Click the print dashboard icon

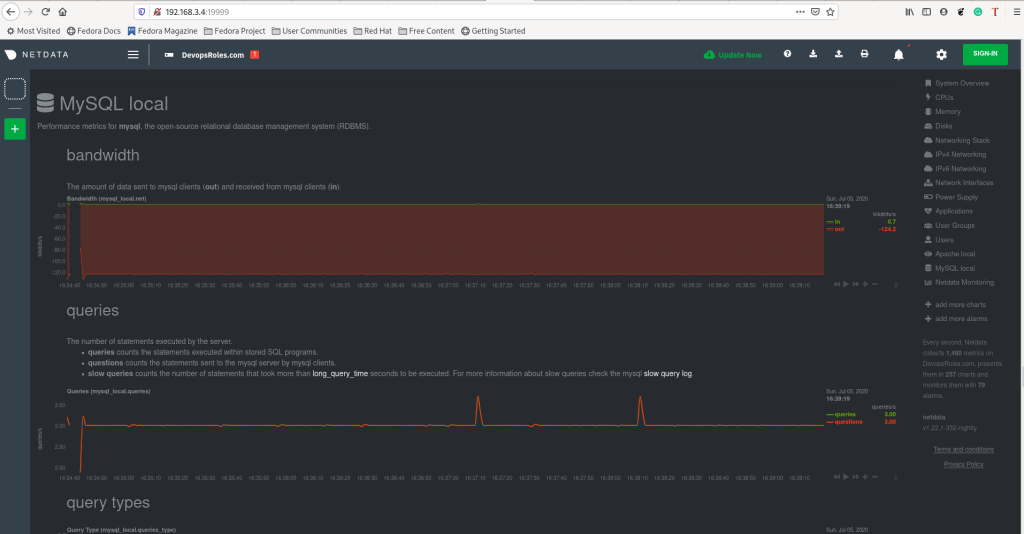tap(865, 55)
